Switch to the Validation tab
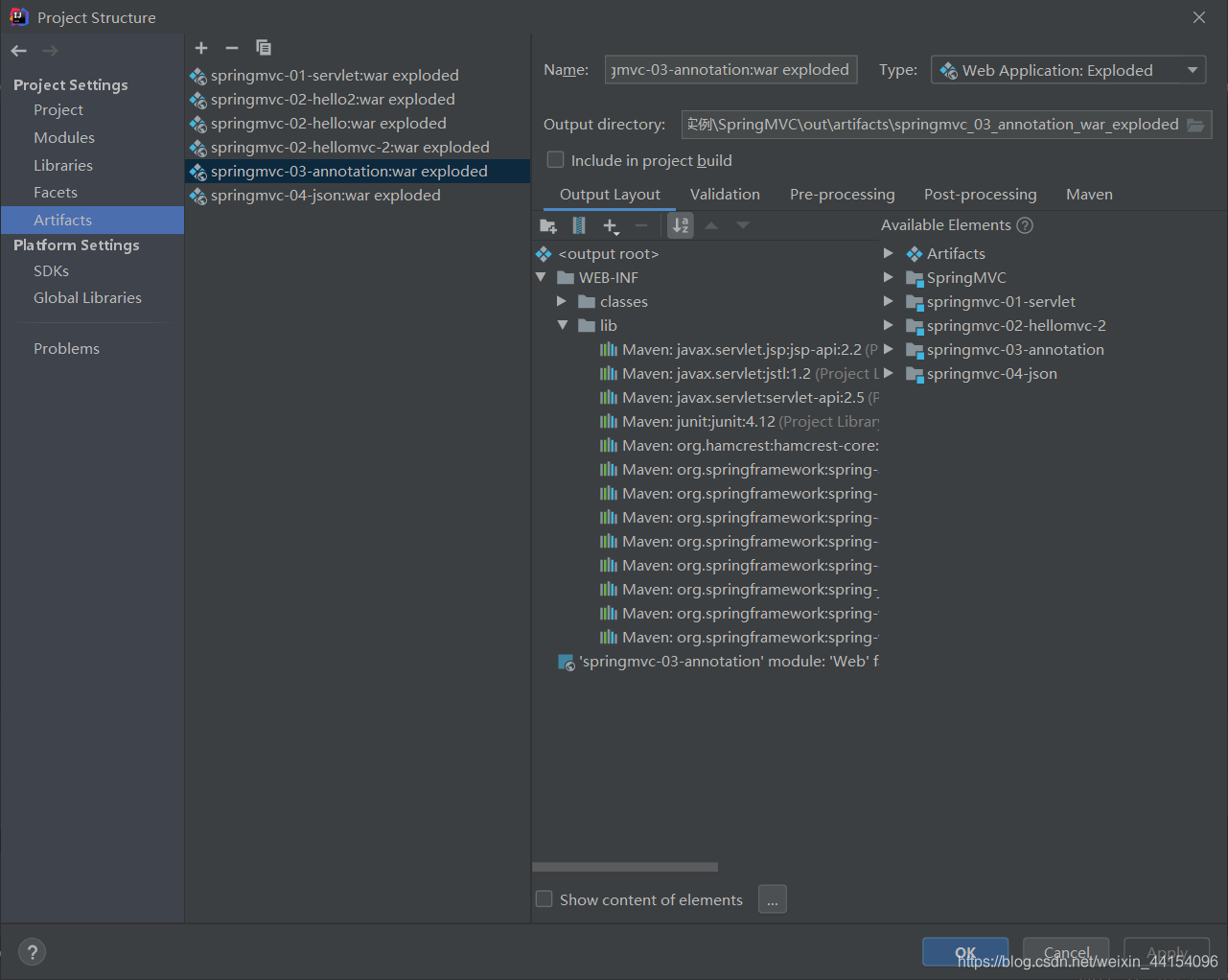This screenshot has width=1228, height=980. coord(725,195)
